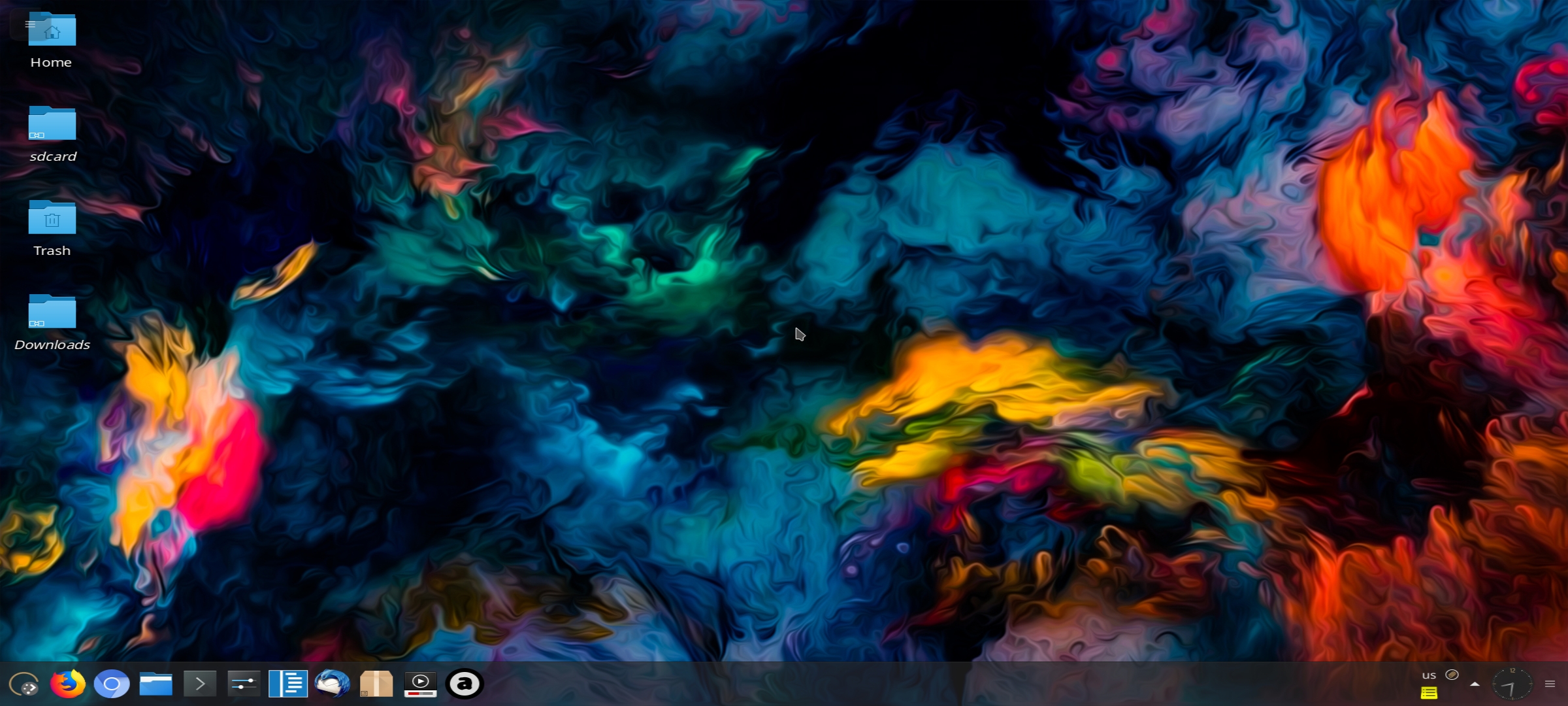The height and width of the screenshot is (706, 1568).
Task: Launch Chromium browser from the taskbar
Action: (112, 684)
